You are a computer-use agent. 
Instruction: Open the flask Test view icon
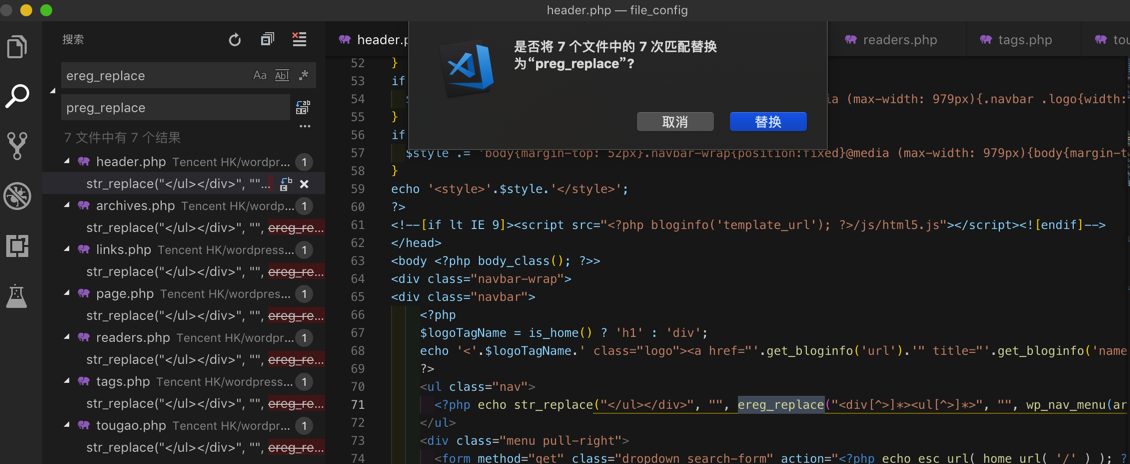[17, 296]
